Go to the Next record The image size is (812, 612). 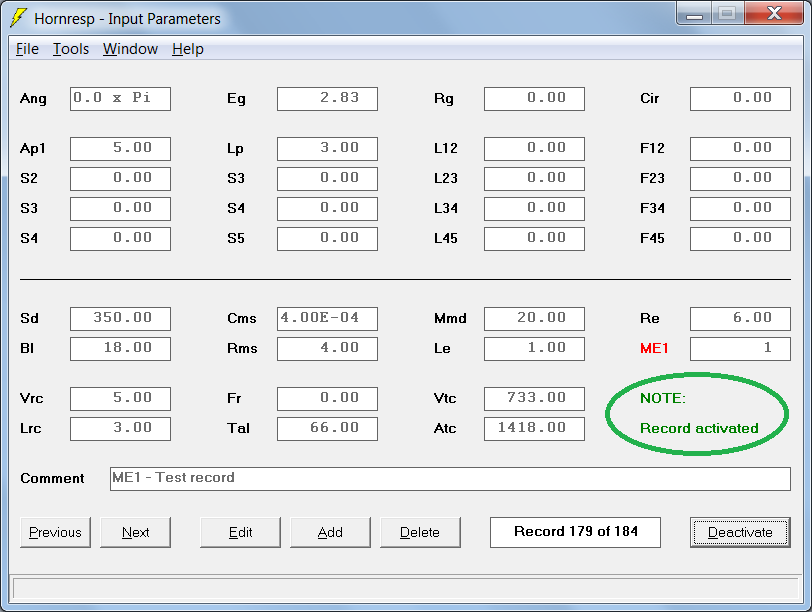coord(135,532)
